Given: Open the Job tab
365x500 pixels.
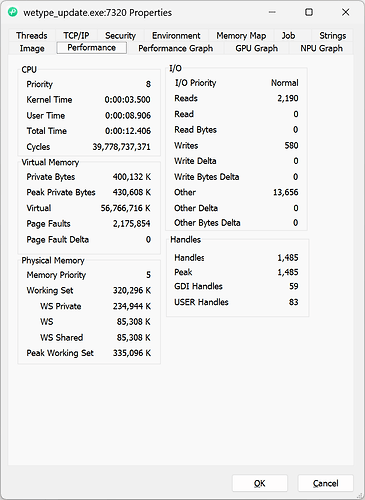Looking at the screenshot, I should [288, 35].
